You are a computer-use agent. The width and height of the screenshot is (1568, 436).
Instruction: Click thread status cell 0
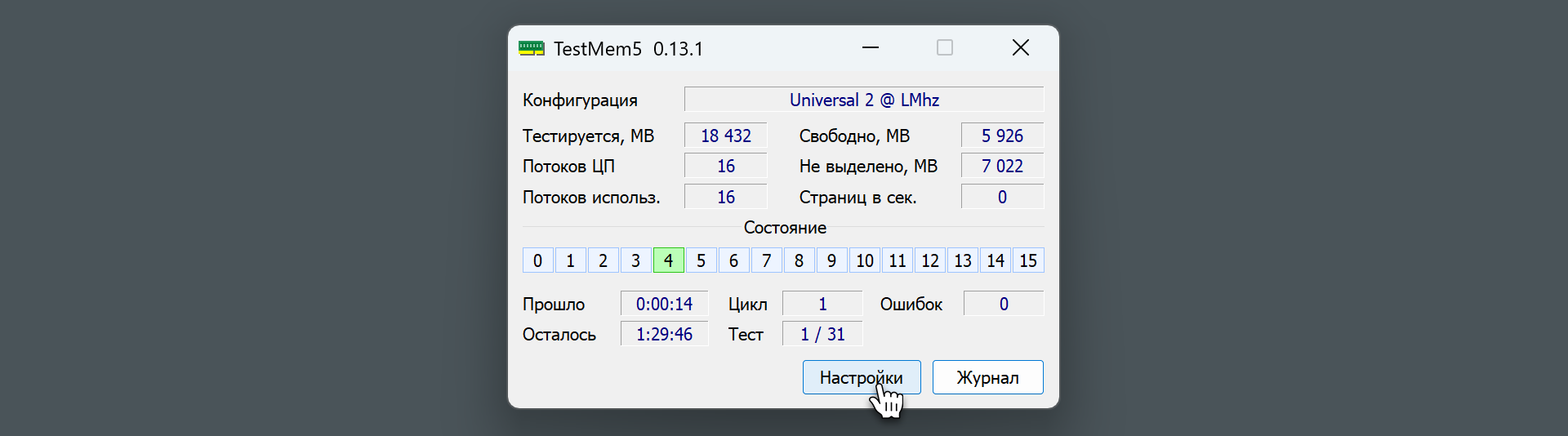[x=537, y=260]
